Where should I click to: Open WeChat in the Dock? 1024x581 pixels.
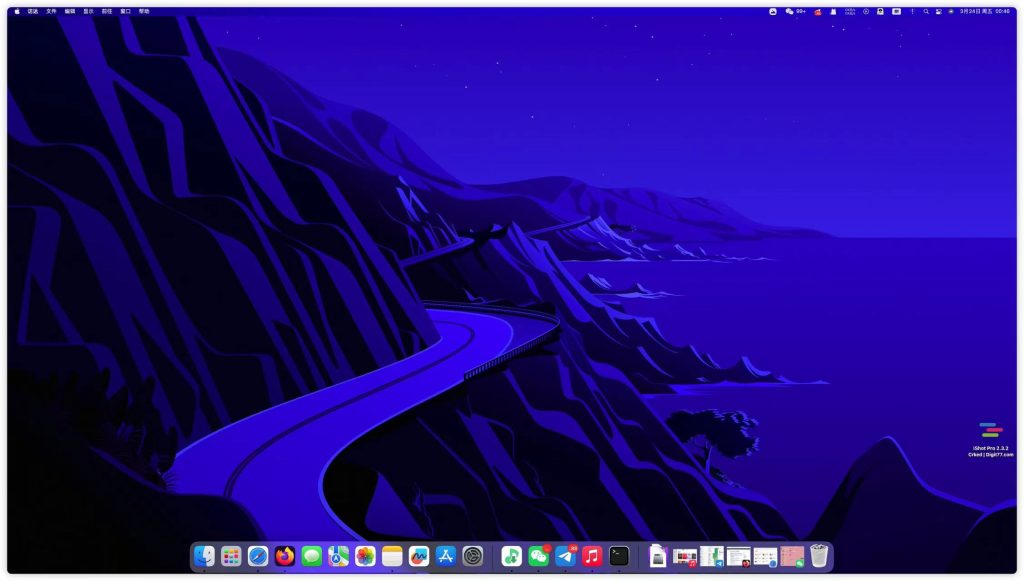click(538, 556)
